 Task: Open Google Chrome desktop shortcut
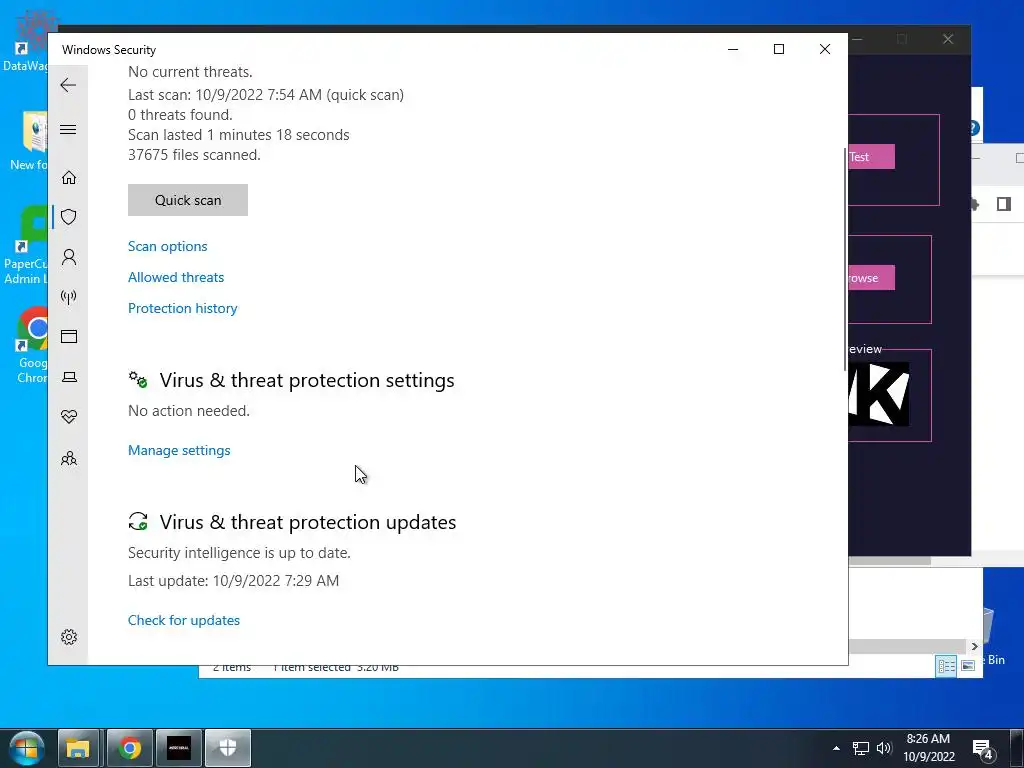pos(31,346)
